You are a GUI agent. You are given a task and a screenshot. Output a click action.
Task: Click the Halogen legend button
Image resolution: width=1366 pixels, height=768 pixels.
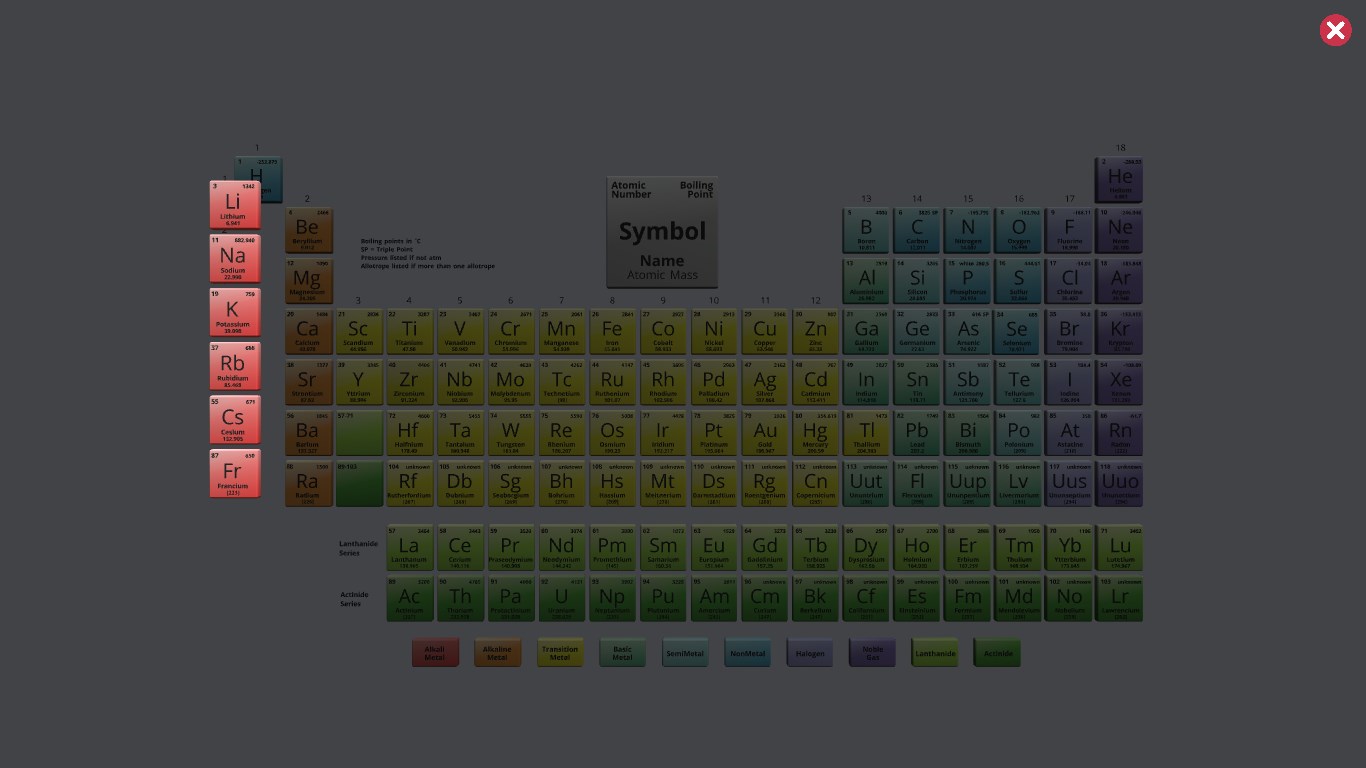pyautogui.click(x=809, y=653)
